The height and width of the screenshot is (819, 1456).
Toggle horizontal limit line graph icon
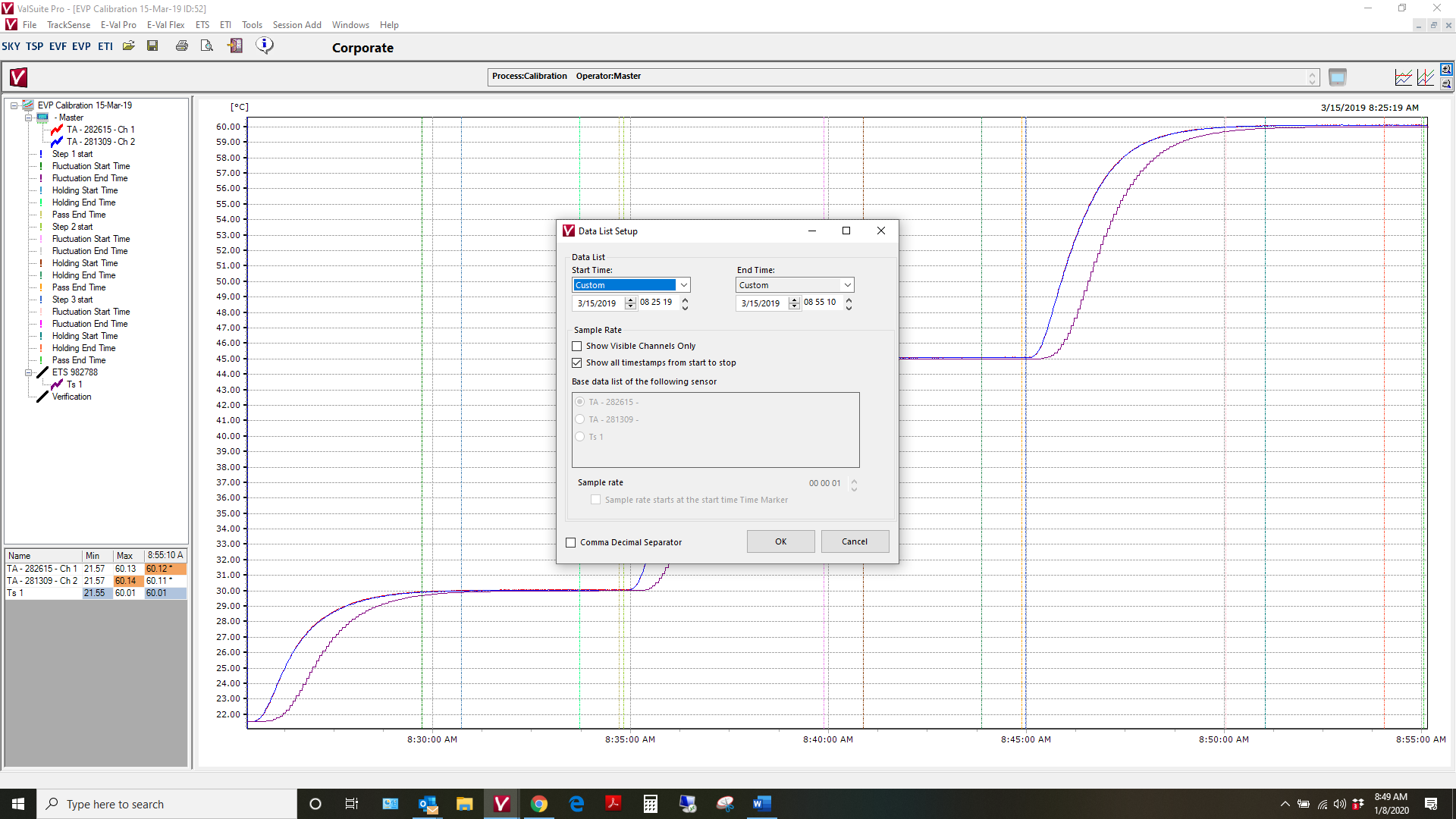tap(1404, 77)
